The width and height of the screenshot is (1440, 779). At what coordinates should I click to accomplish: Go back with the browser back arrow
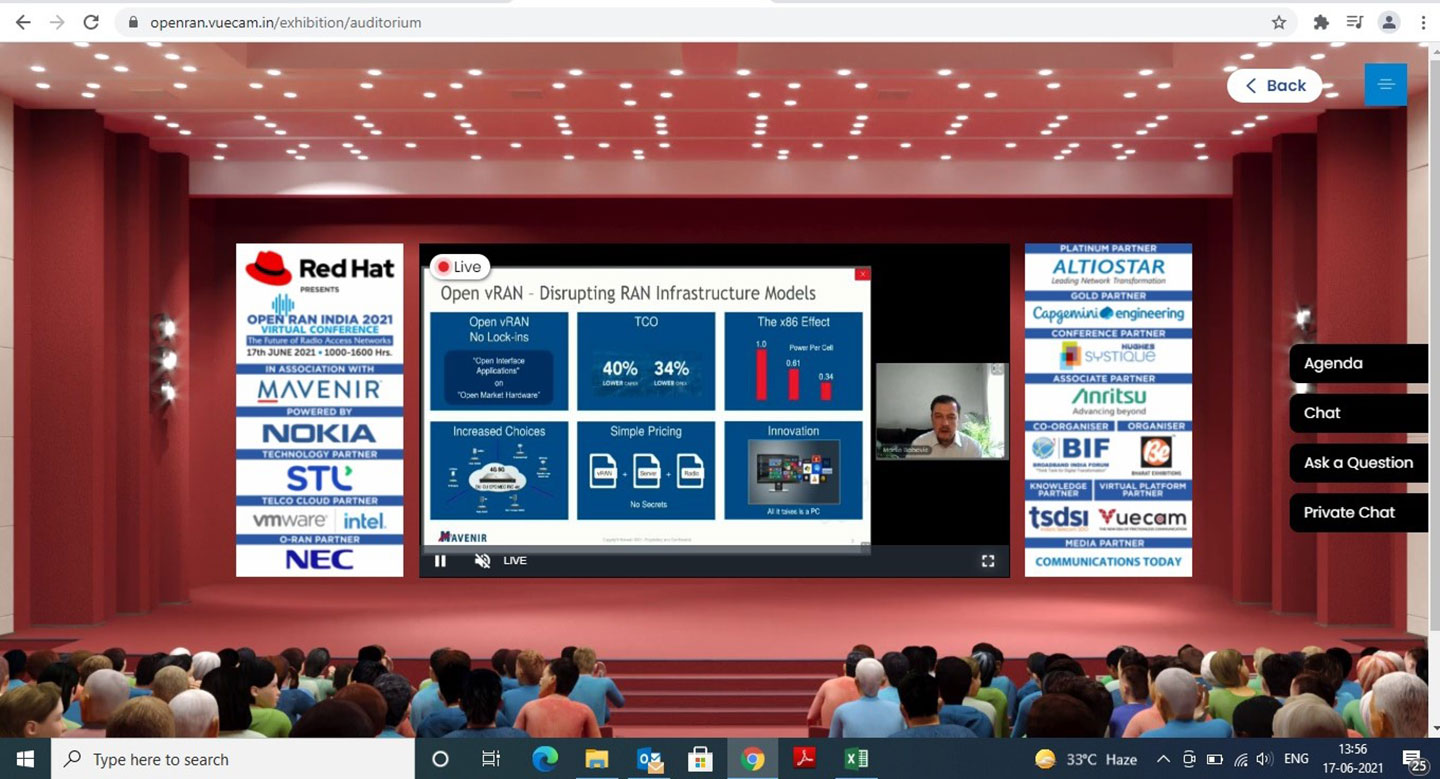coord(23,22)
